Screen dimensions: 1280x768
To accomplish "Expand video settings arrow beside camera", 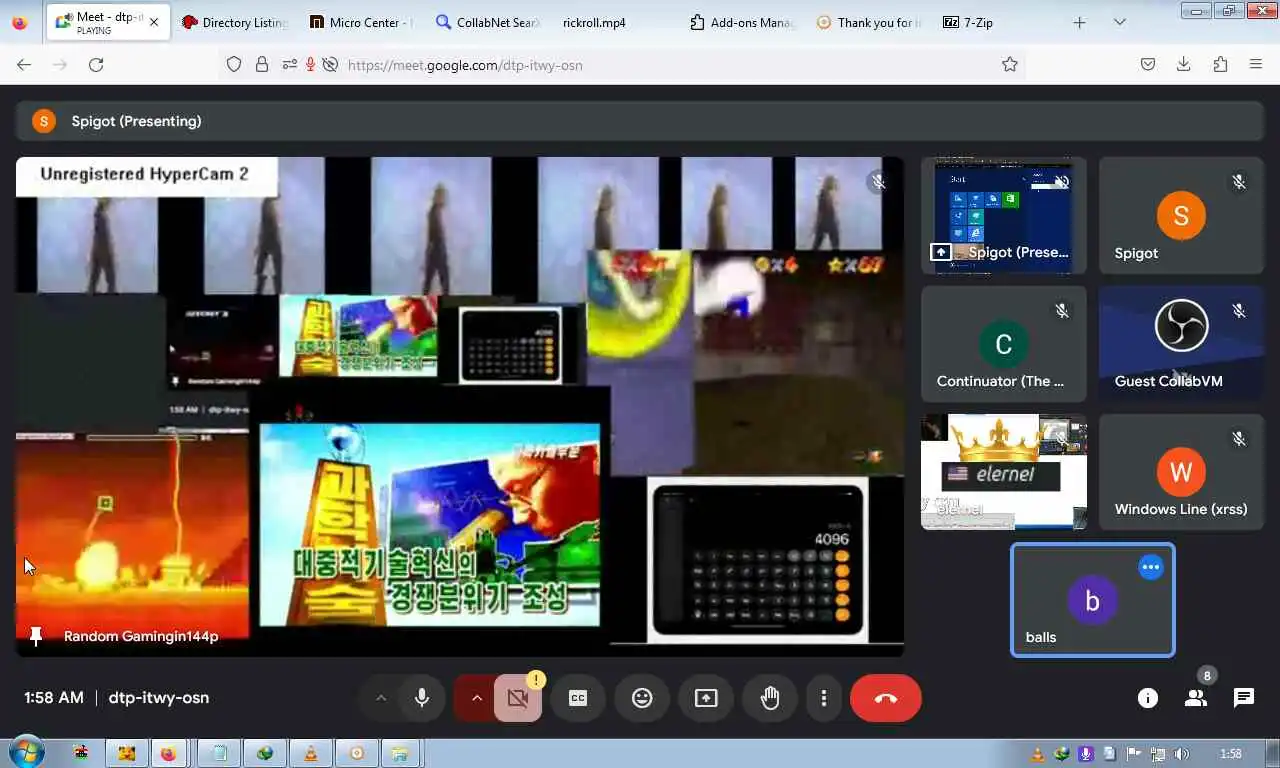I will pos(476,698).
